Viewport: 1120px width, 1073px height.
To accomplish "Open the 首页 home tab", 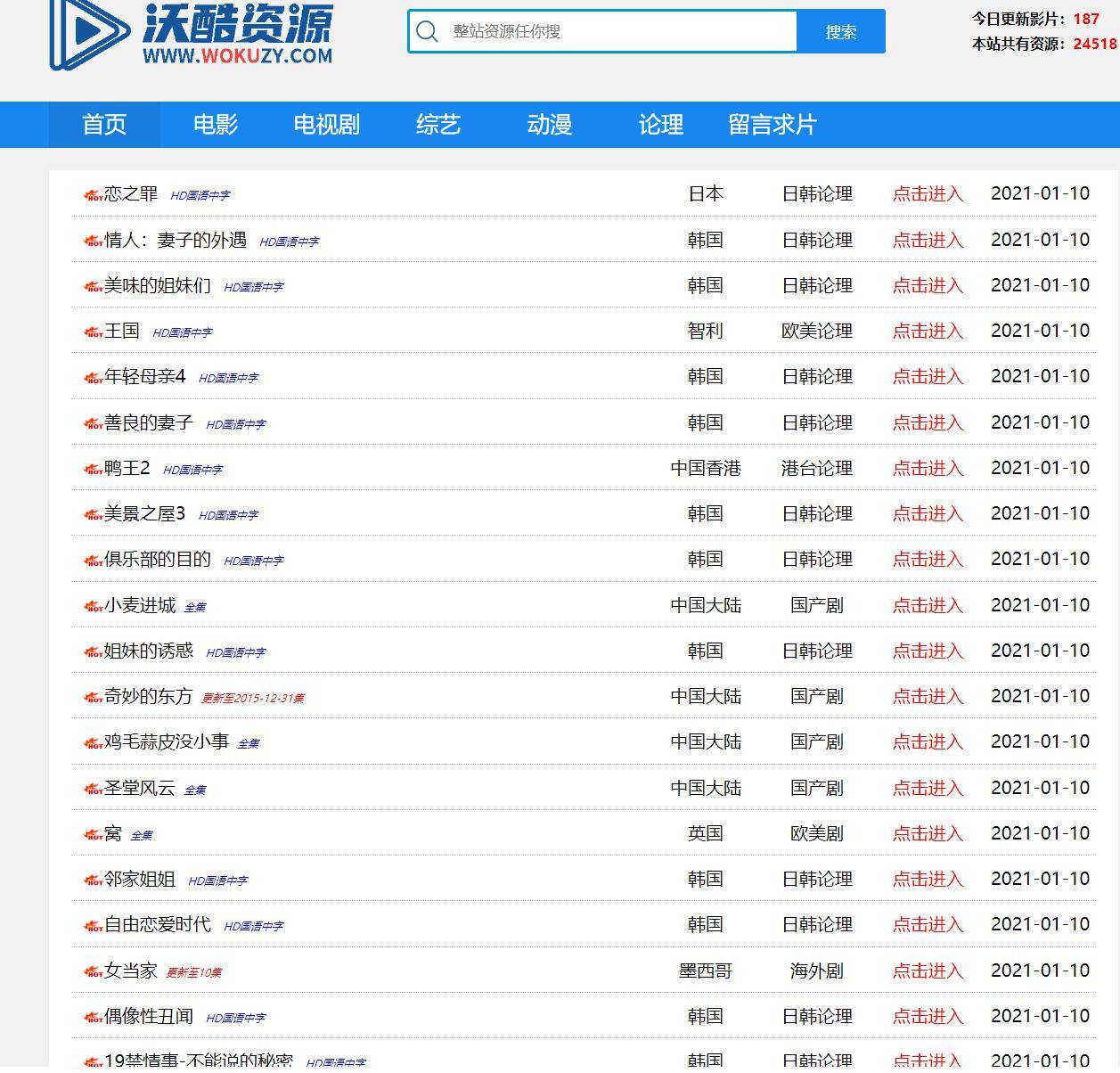I will click(104, 125).
